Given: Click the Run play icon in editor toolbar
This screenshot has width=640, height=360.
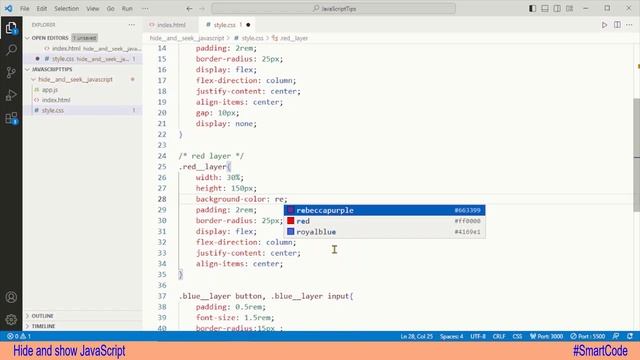Looking at the screenshot, I should point(604,25).
